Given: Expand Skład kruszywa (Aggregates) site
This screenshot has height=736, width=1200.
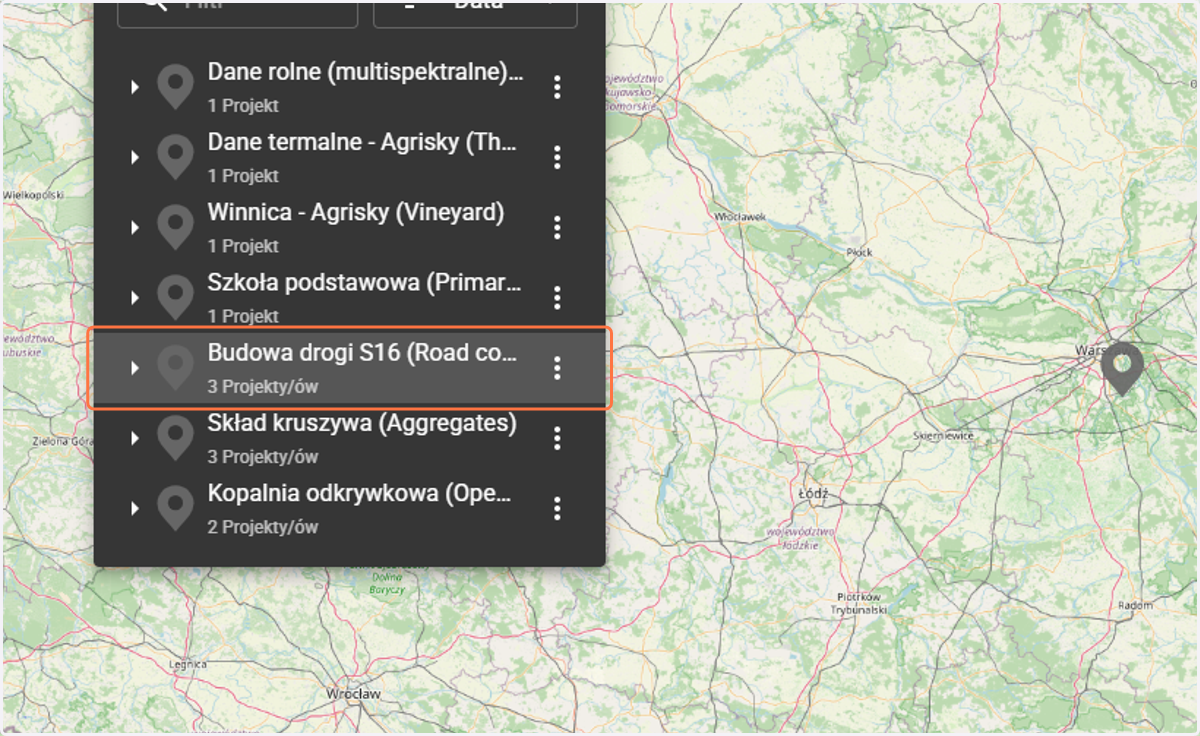Looking at the screenshot, I should point(135,438).
